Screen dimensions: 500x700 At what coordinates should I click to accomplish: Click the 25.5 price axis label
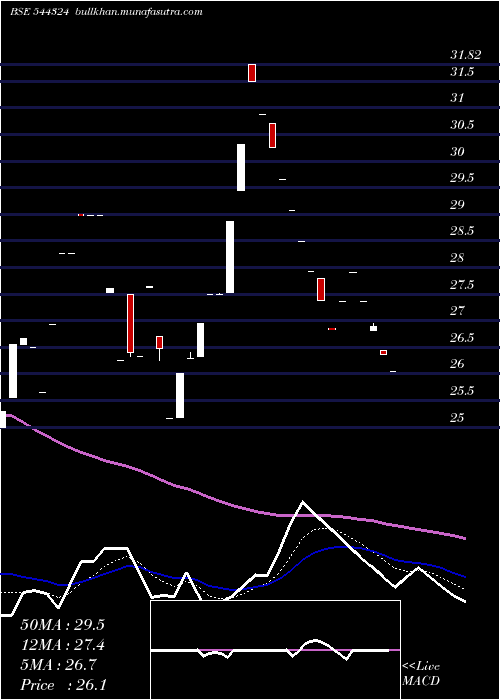click(462, 391)
